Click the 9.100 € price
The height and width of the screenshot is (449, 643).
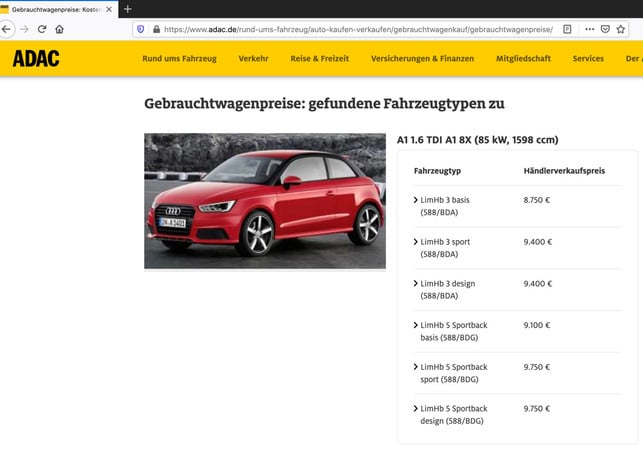click(x=537, y=325)
